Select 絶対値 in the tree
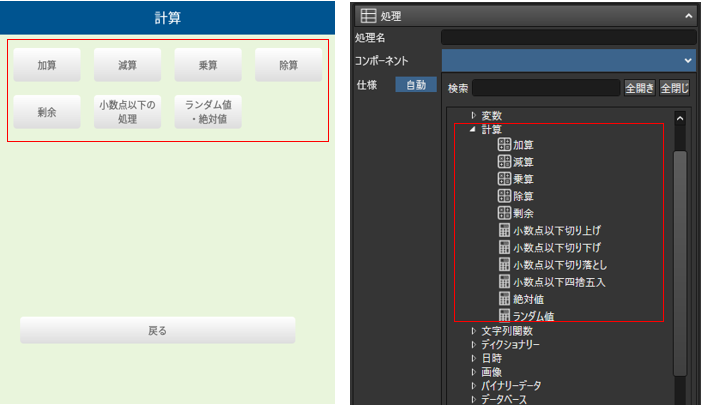This screenshot has height=407, width=701. click(528, 299)
